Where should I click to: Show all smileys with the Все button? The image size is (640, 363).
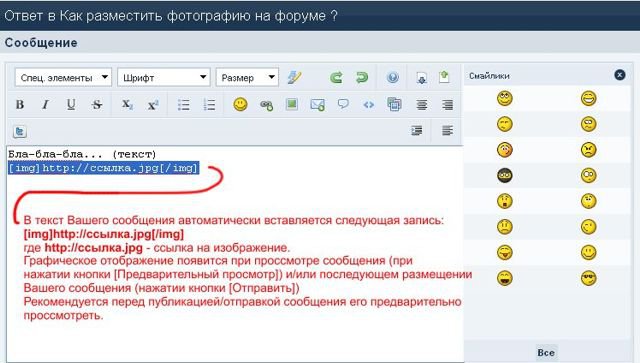546,352
